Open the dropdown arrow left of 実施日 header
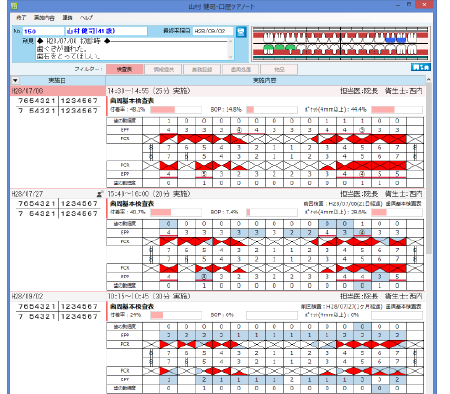Screen dimensions: 450x394 [15, 80]
